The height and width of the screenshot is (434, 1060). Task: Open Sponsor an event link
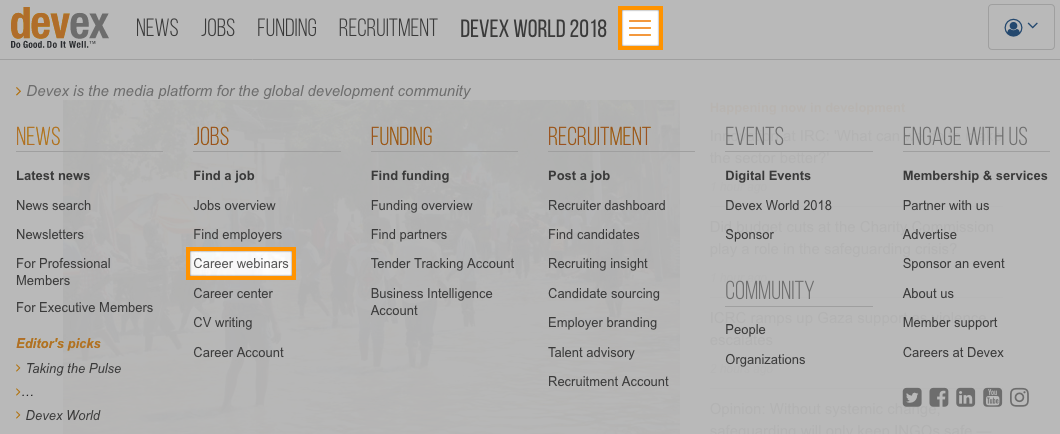[x=953, y=264]
